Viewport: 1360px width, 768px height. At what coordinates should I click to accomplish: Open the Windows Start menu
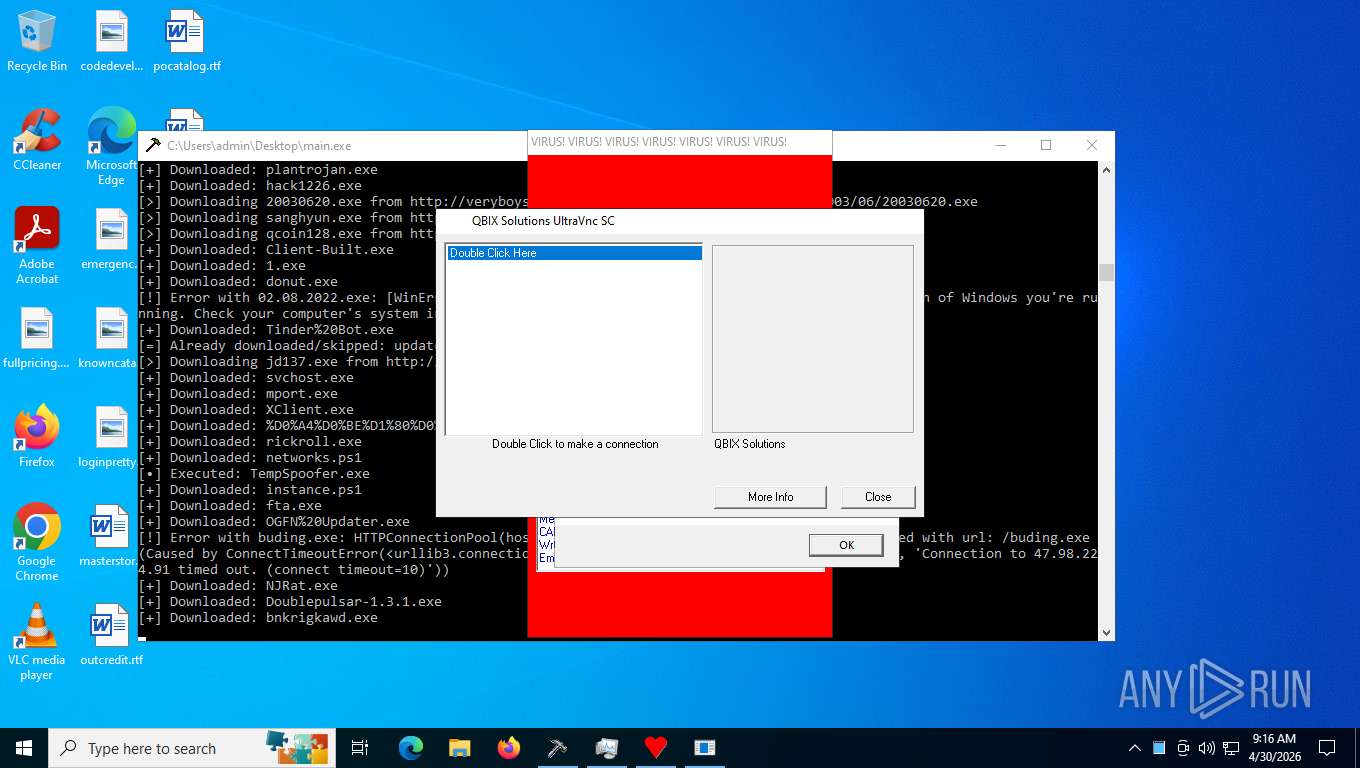coord(24,748)
